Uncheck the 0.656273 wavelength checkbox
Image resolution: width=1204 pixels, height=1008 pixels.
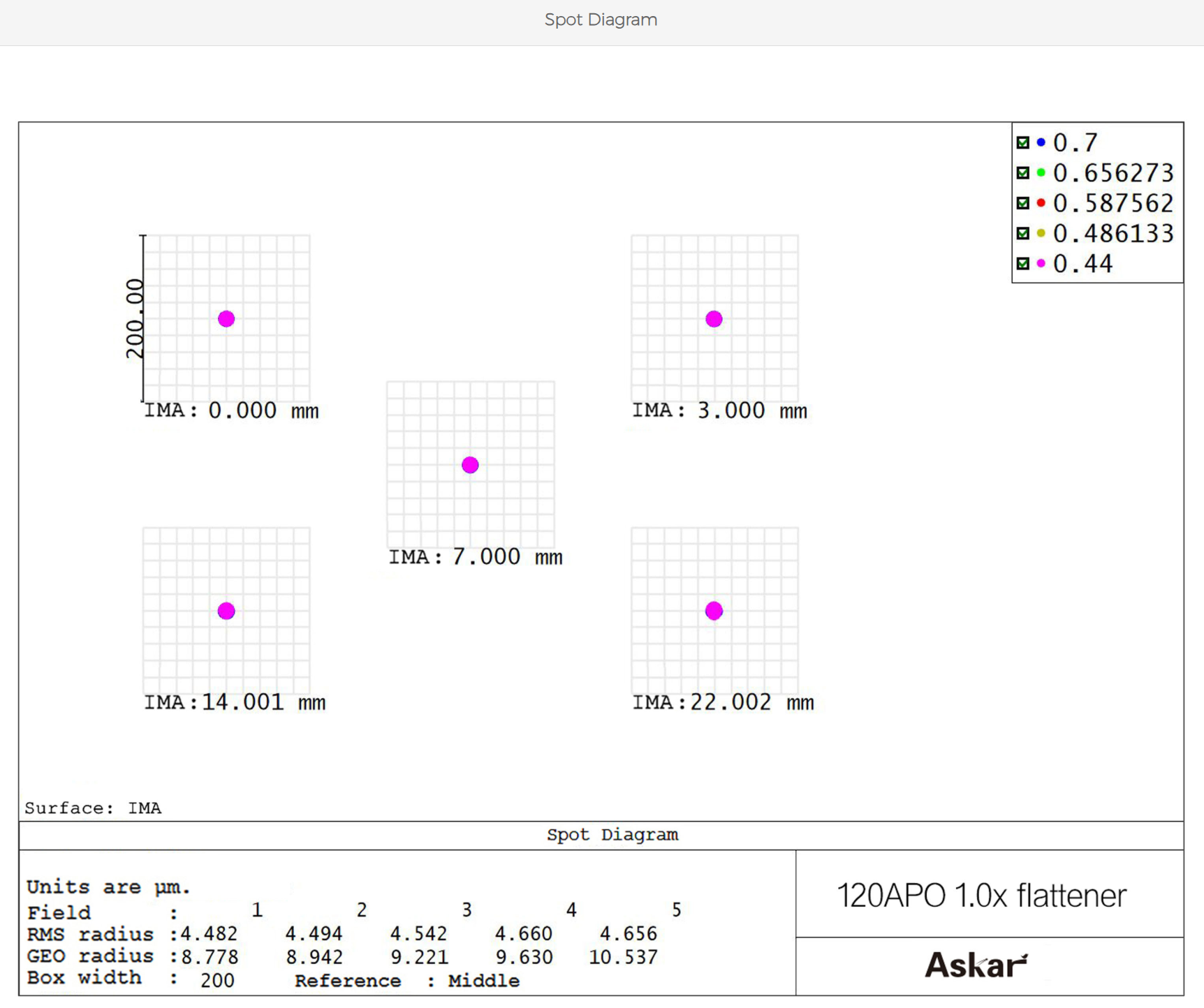pos(1023,173)
